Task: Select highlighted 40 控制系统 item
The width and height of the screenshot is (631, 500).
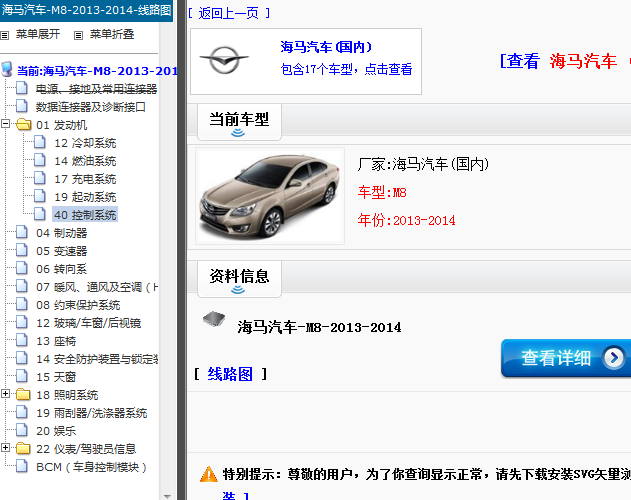Action: click(85, 215)
